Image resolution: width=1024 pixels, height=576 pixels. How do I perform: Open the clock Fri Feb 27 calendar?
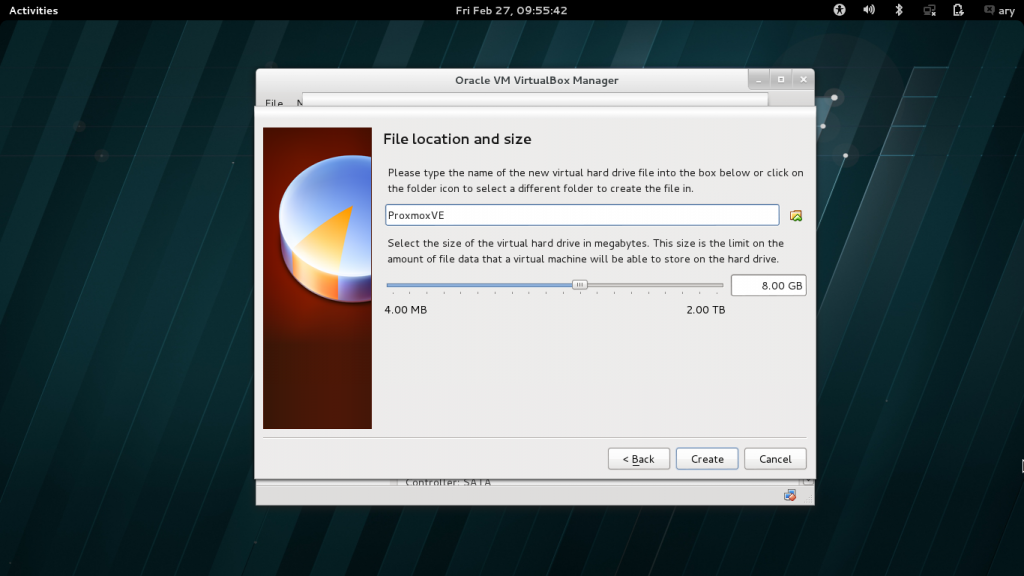click(x=511, y=10)
